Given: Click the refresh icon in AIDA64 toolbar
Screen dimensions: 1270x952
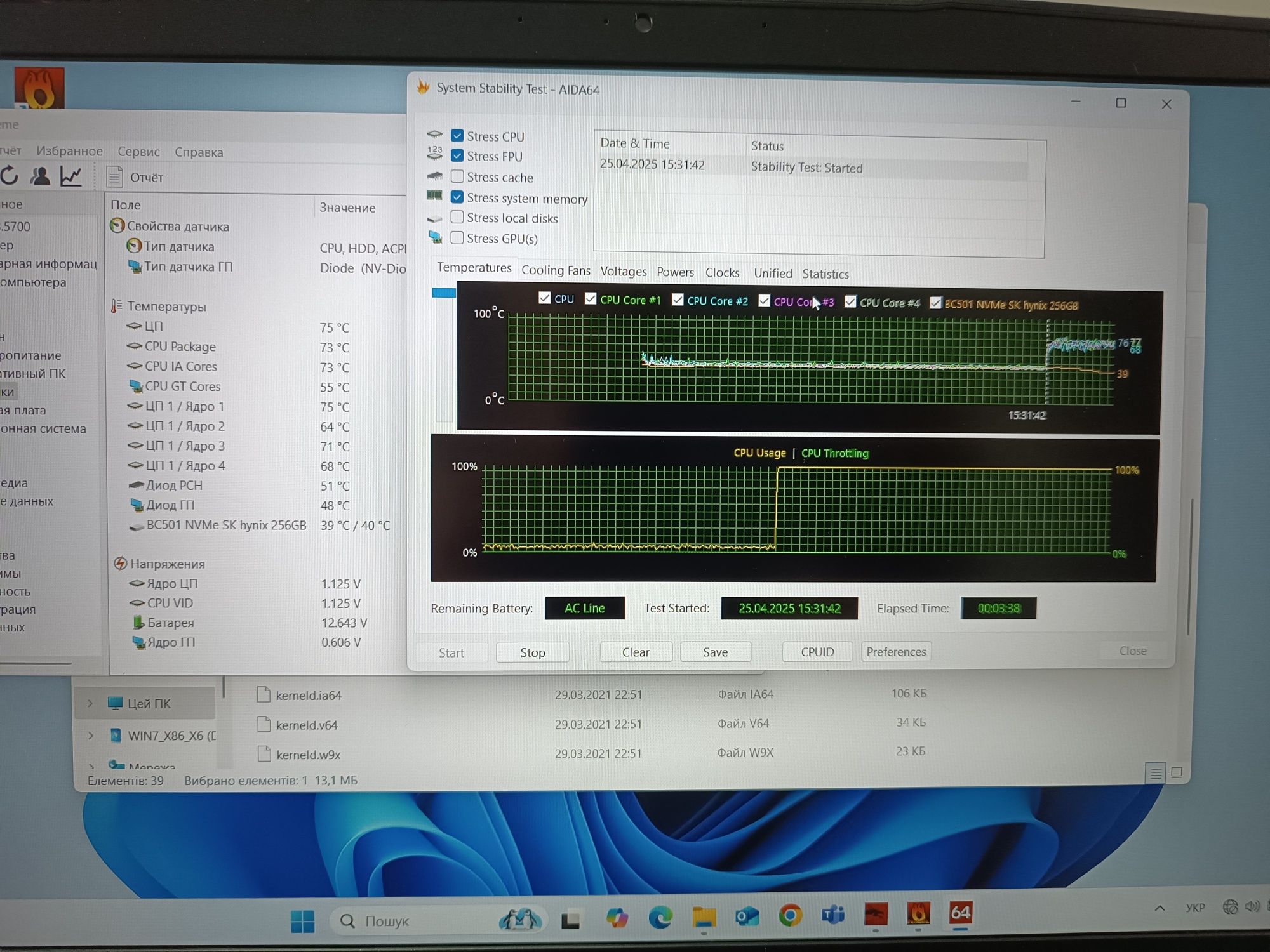Looking at the screenshot, I should tap(9, 175).
